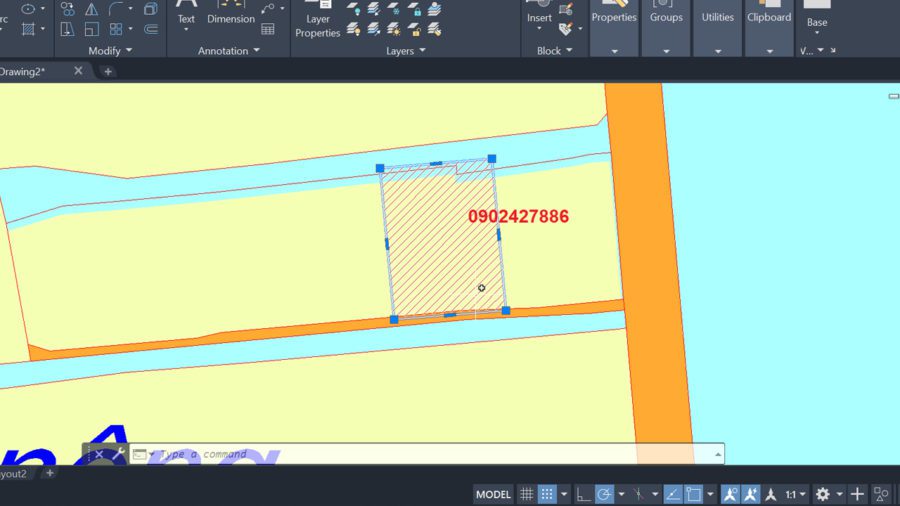The width and height of the screenshot is (900, 506).
Task: Click the Edit Block icon
Action: tap(566, 9)
